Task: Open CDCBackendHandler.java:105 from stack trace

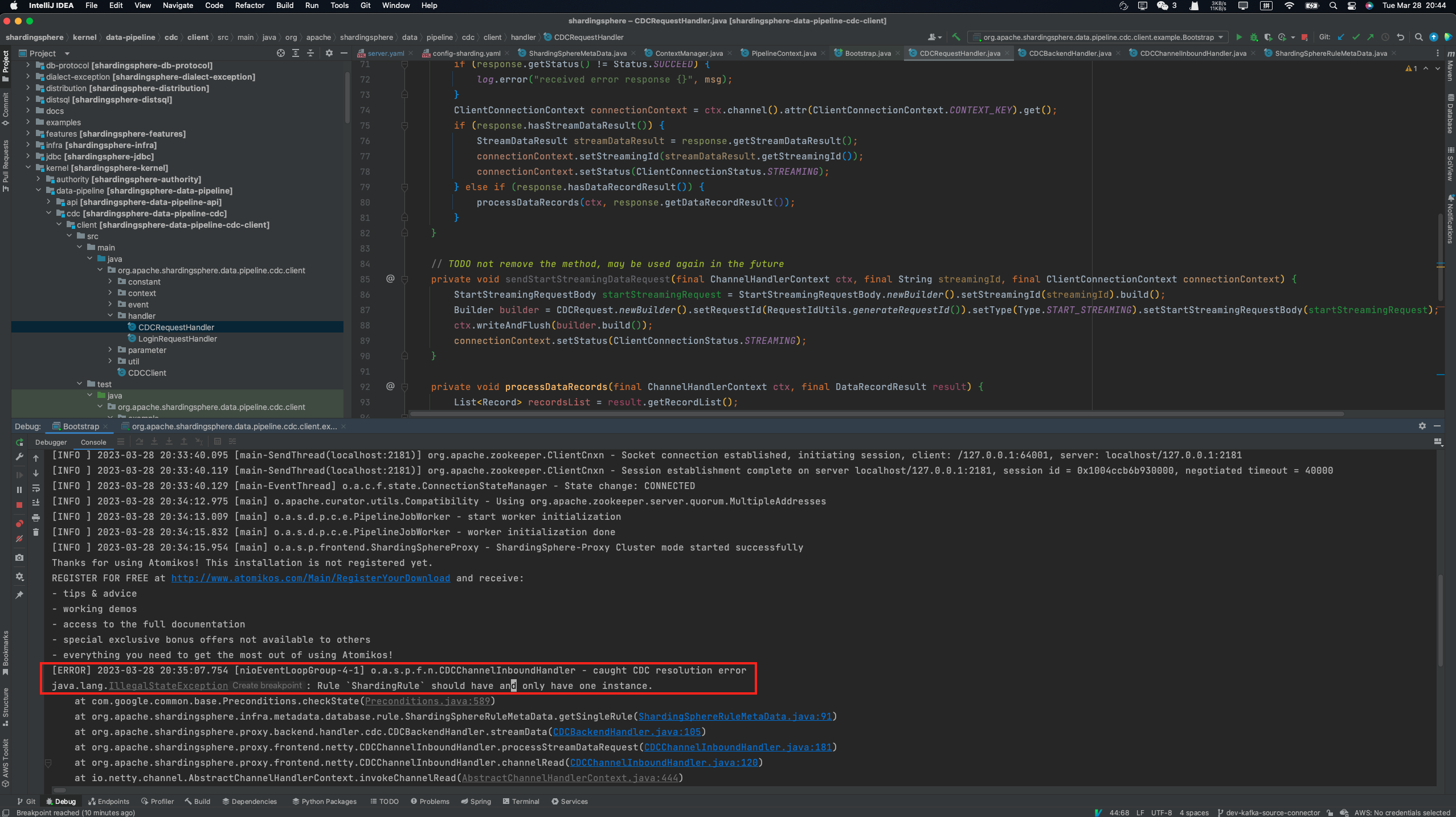Action: click(x=626, y=732)
